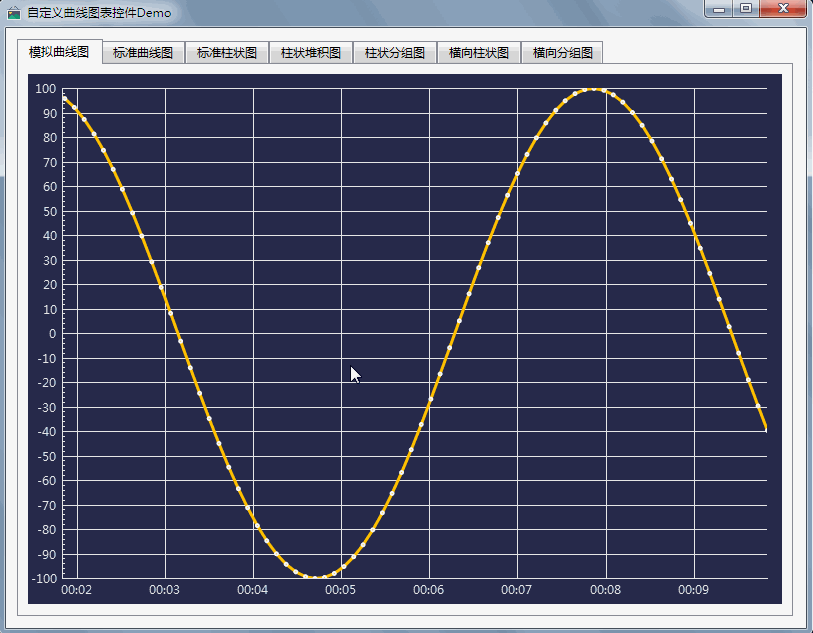Click the 00:06 label on the x-axis
The width and height of the screenshot is (813, 633).
click(430, 591)
